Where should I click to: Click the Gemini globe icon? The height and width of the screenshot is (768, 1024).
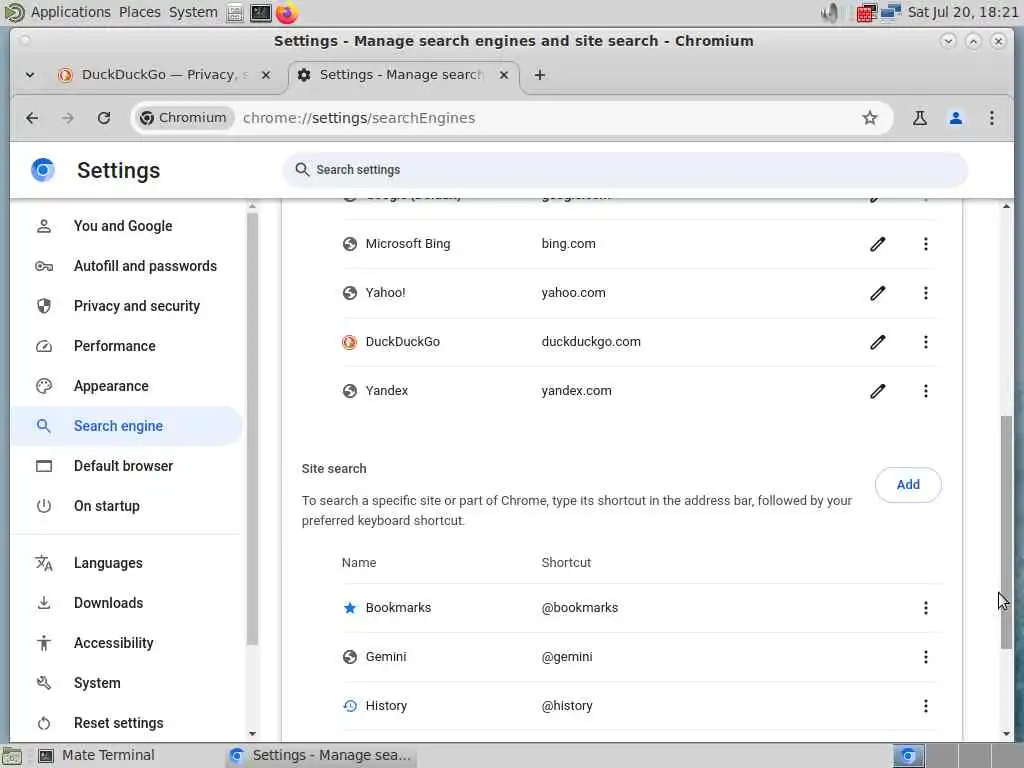coord(349,657)
